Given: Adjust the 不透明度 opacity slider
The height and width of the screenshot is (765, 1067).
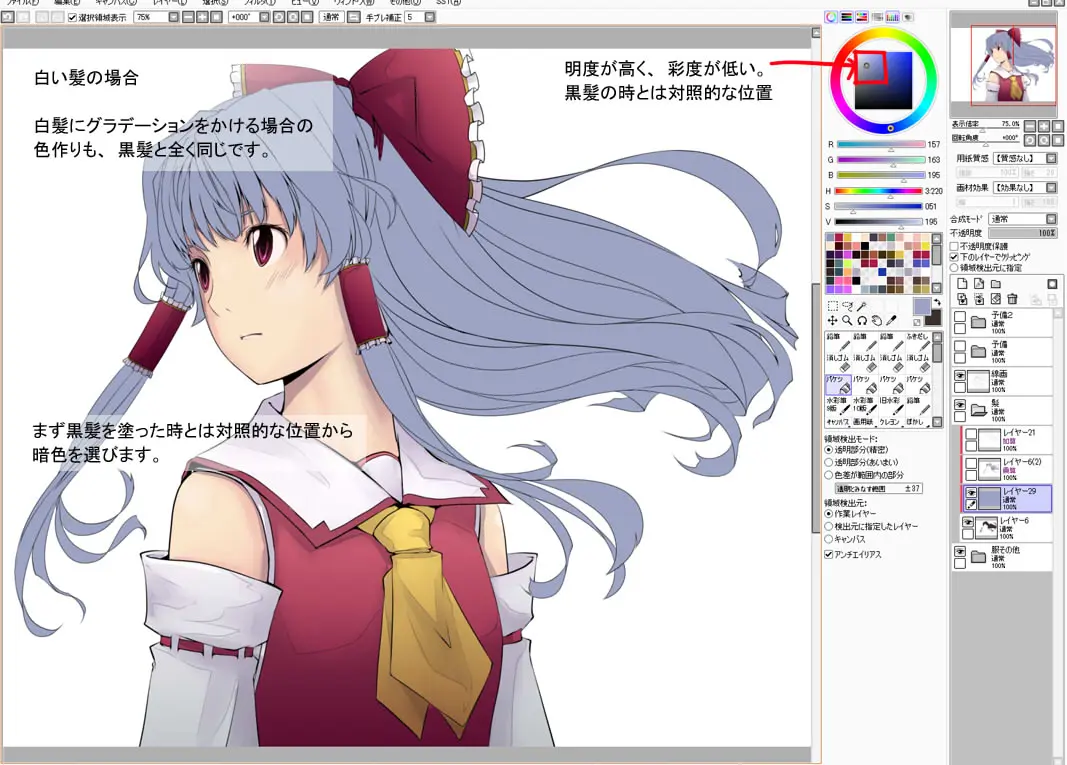Looking at the screenshot, I should [x=1023, y=233].
